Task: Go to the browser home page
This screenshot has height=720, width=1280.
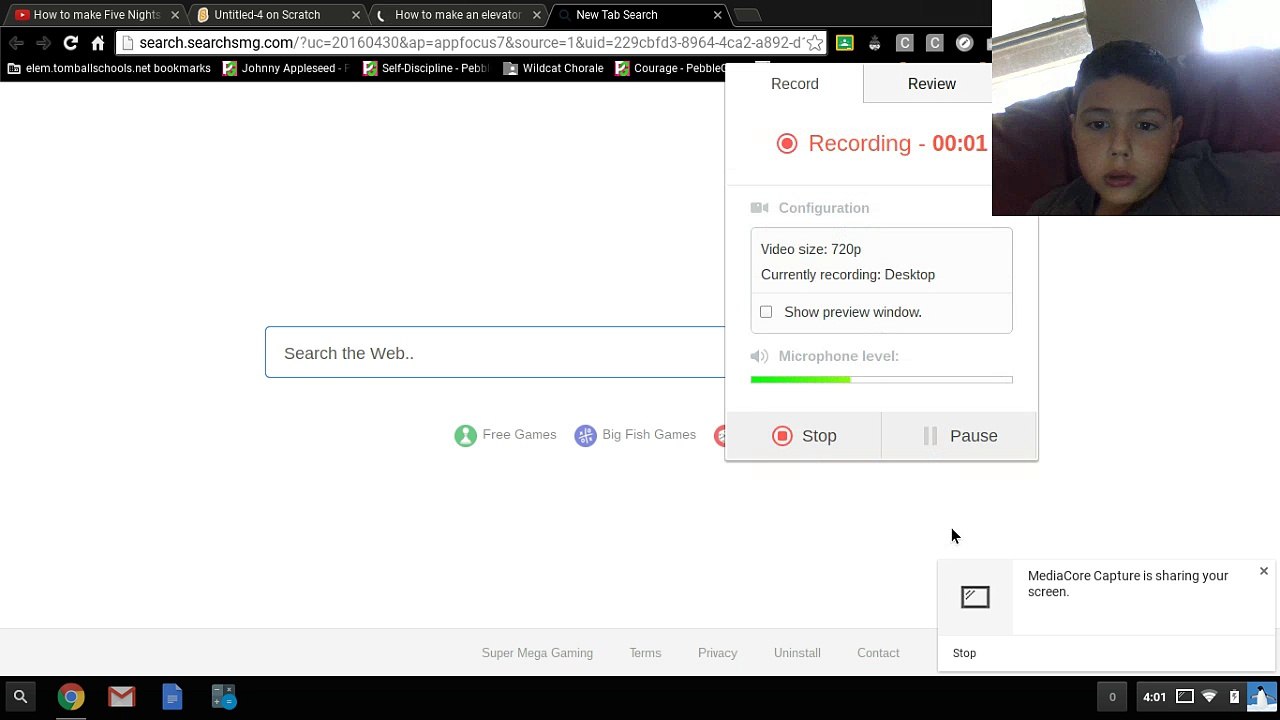Action: [x=97, y=43]
